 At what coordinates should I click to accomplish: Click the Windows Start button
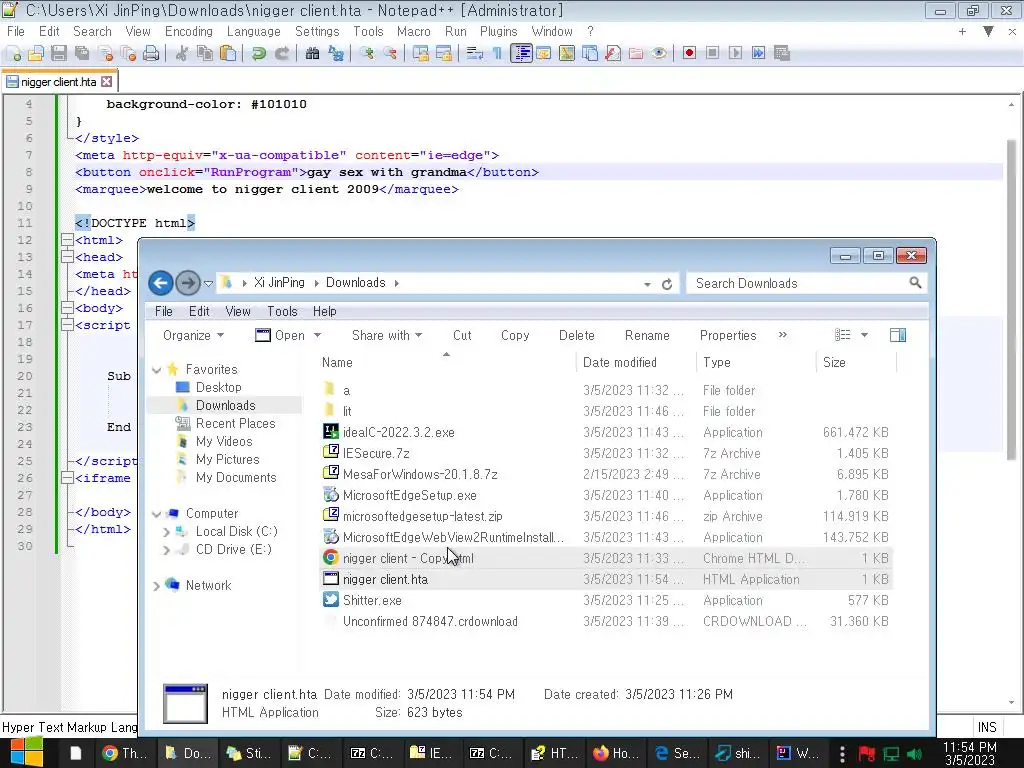[27, 752]
